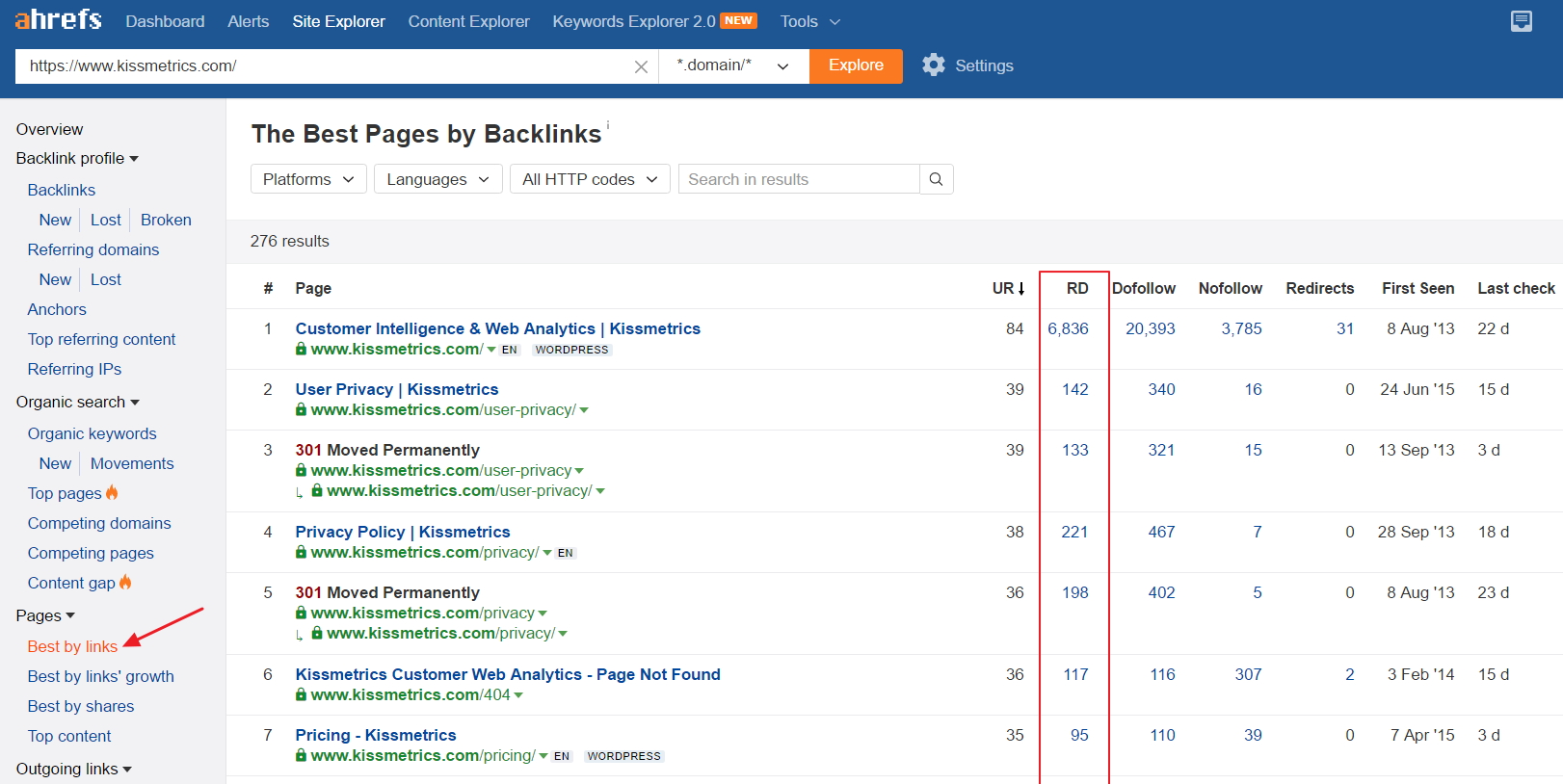
Task: Select the Site Explorer tab
Action: 338,21
